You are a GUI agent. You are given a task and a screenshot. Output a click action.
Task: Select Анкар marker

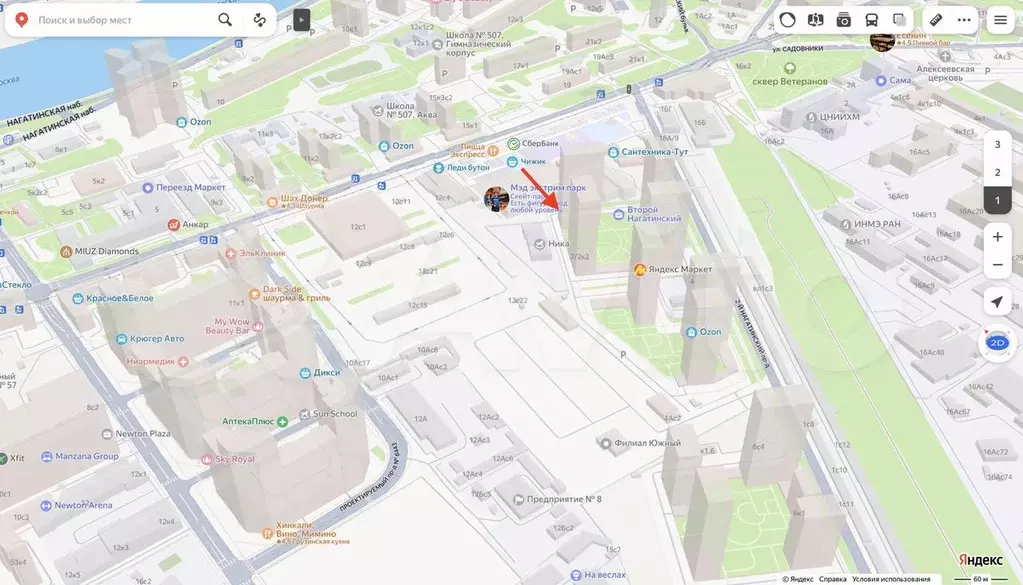click(174, 224)
